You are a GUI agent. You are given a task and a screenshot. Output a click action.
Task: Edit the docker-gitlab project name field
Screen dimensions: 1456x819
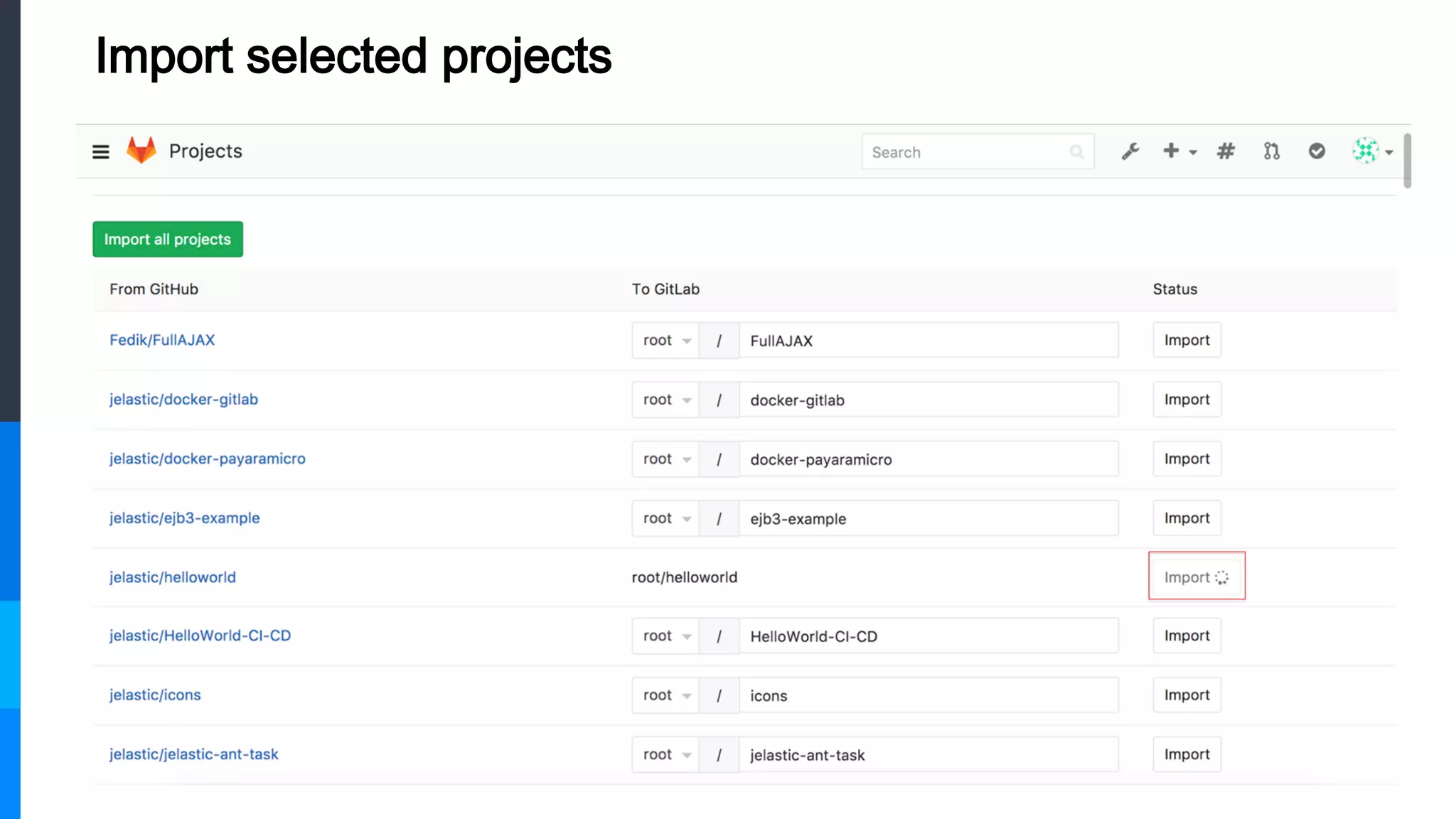click(x=928, y=400)
